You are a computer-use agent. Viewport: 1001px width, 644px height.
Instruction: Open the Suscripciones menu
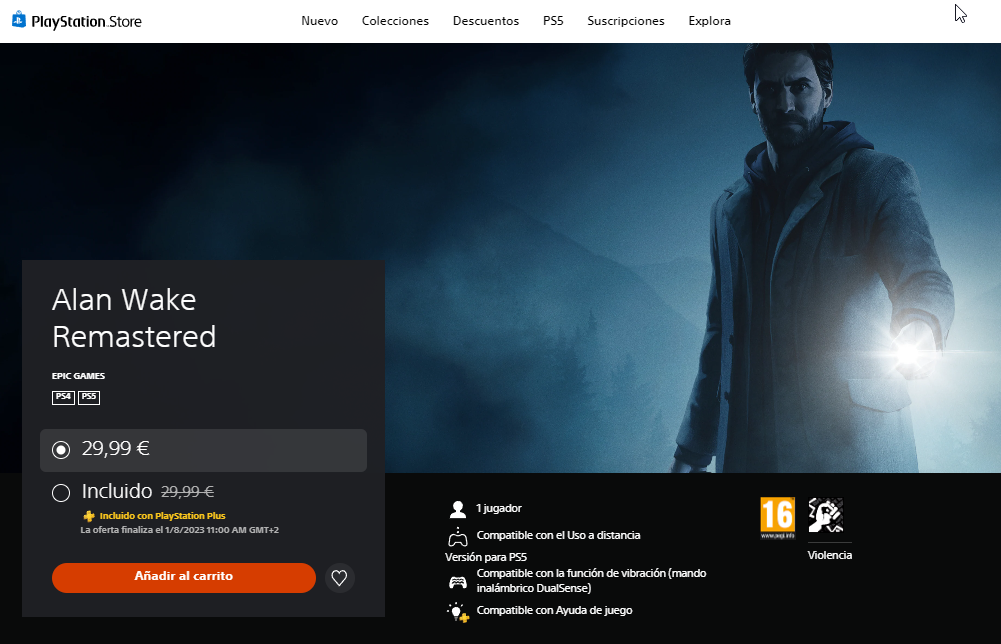click(626, 21)
